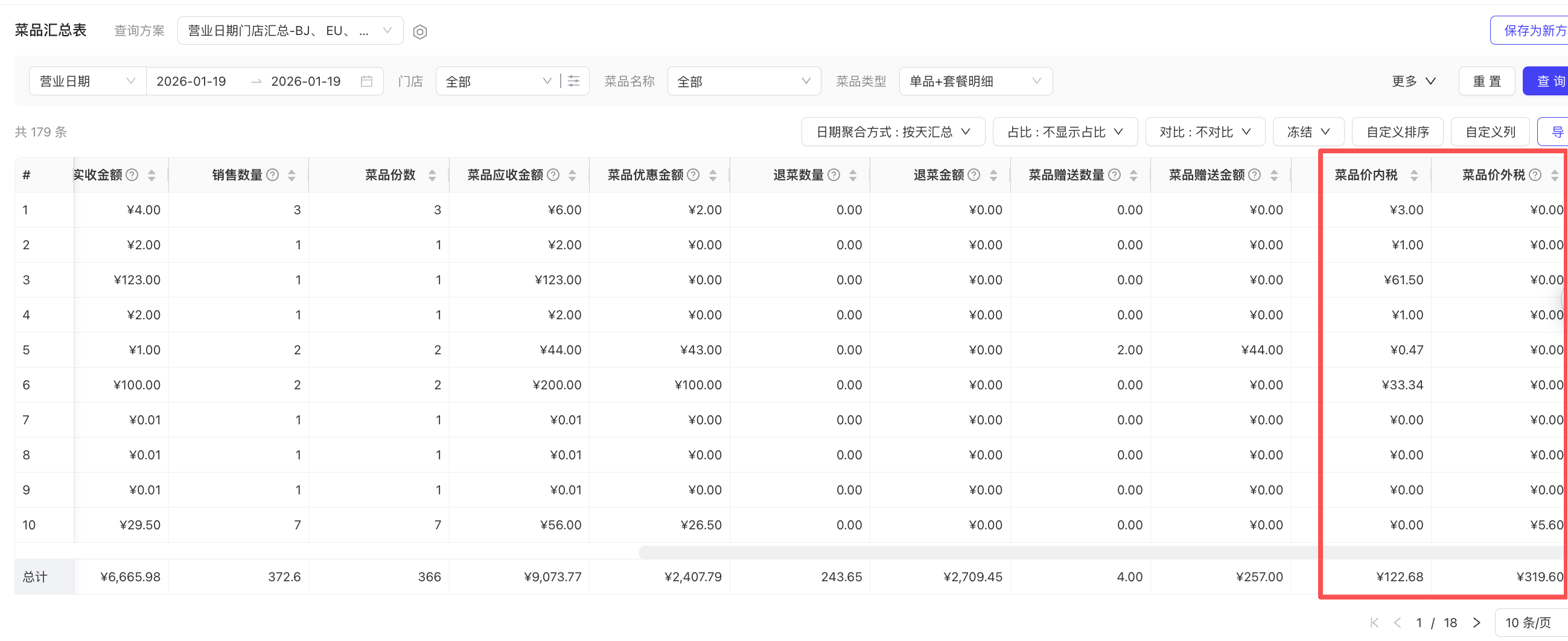This screenshot has width=1568, height=641.
Task: Open the calendar icon in date range
Action: pyautogui.click(x=366, y=81)
